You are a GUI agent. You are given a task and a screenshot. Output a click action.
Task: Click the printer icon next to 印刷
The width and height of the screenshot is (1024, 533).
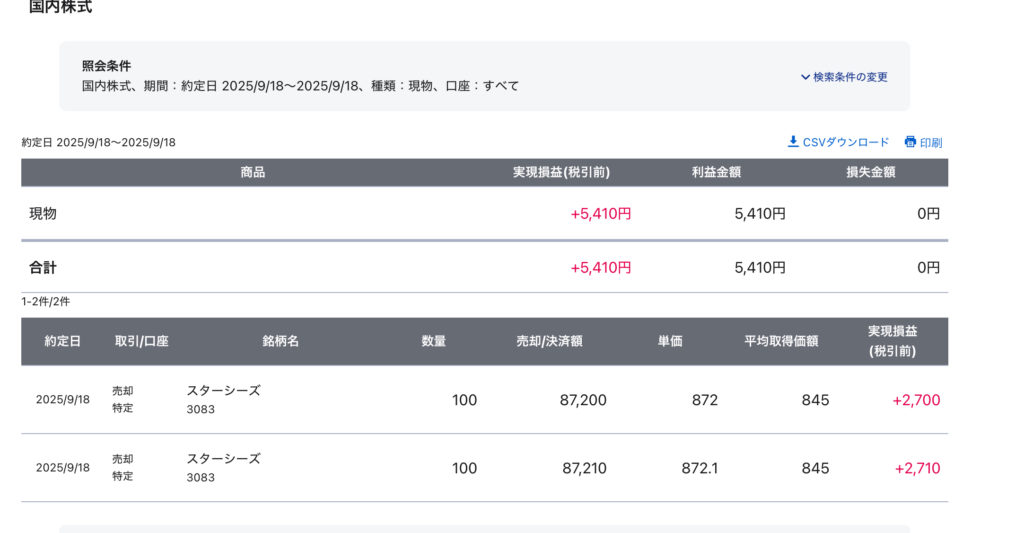coord(910,142)
